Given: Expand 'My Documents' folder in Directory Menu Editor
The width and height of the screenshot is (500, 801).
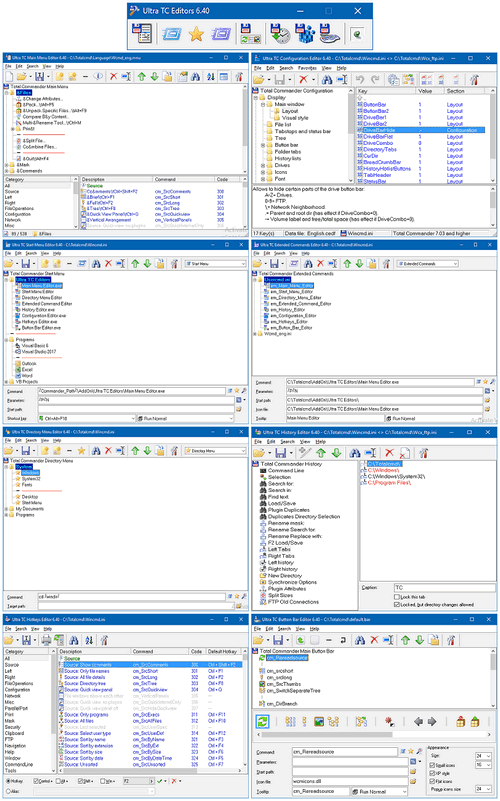Looking at the screenshot, I should click(7, 509).
